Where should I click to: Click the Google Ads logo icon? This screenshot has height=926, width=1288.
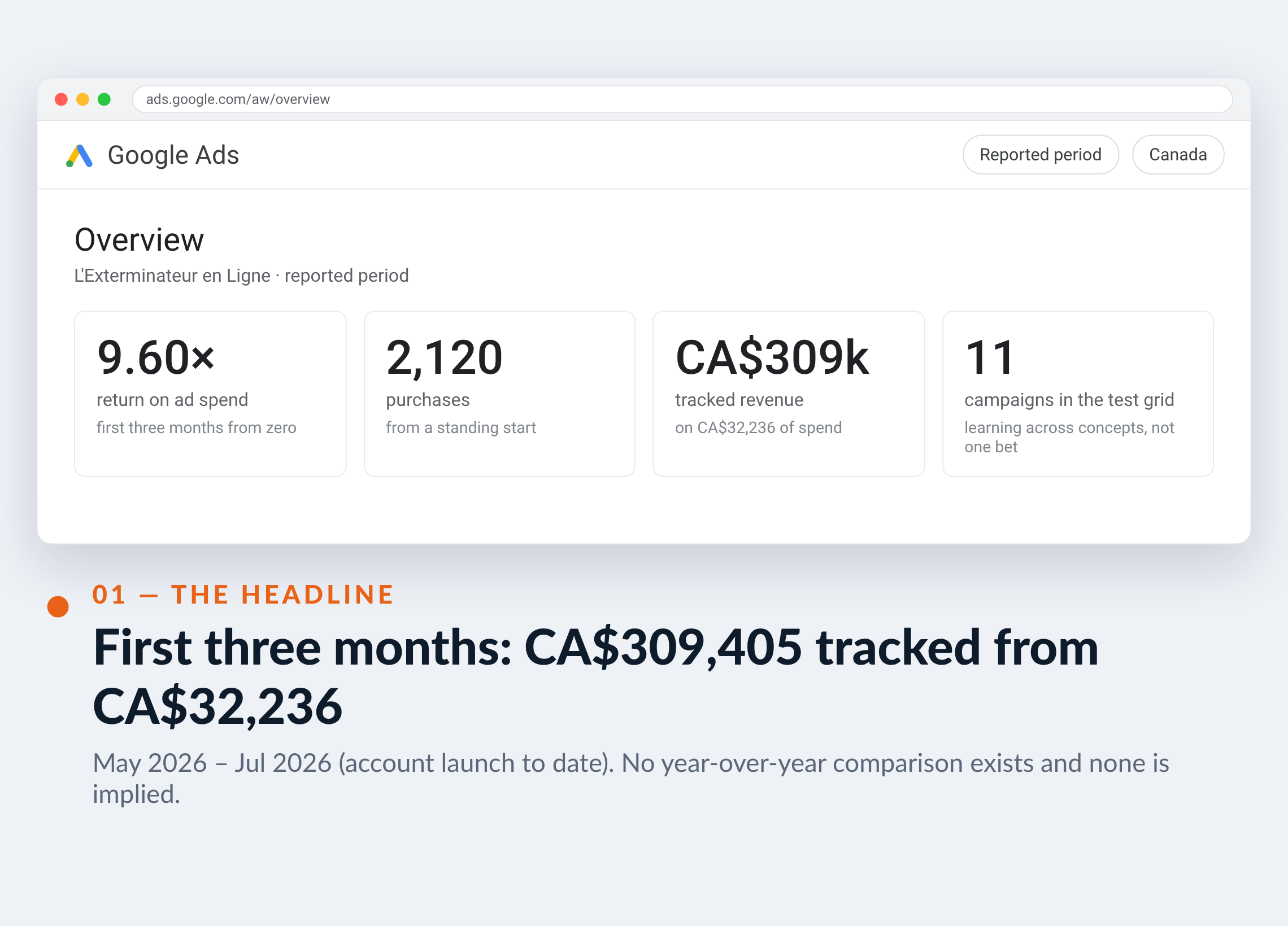[x=79, y=156]
